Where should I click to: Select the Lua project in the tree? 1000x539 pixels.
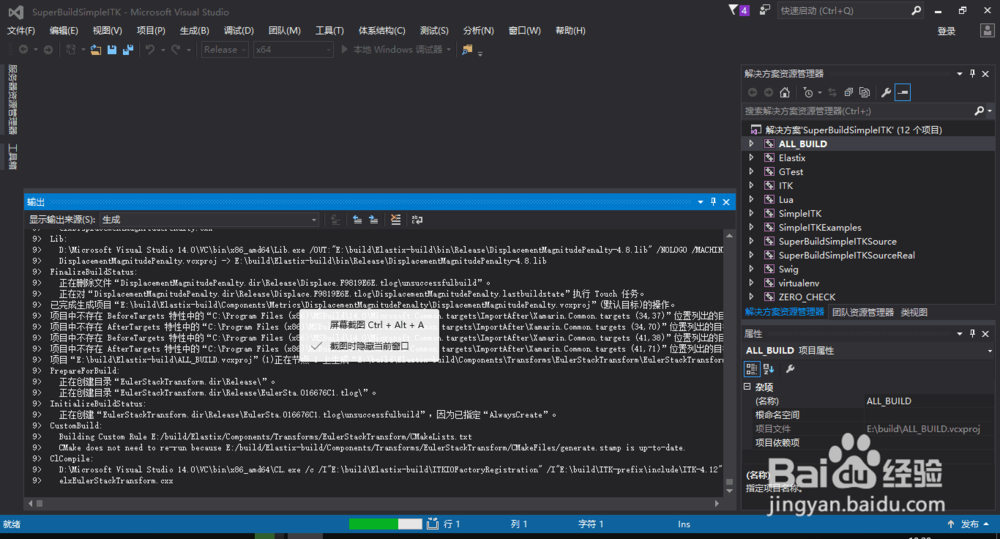tap(786, 200)
